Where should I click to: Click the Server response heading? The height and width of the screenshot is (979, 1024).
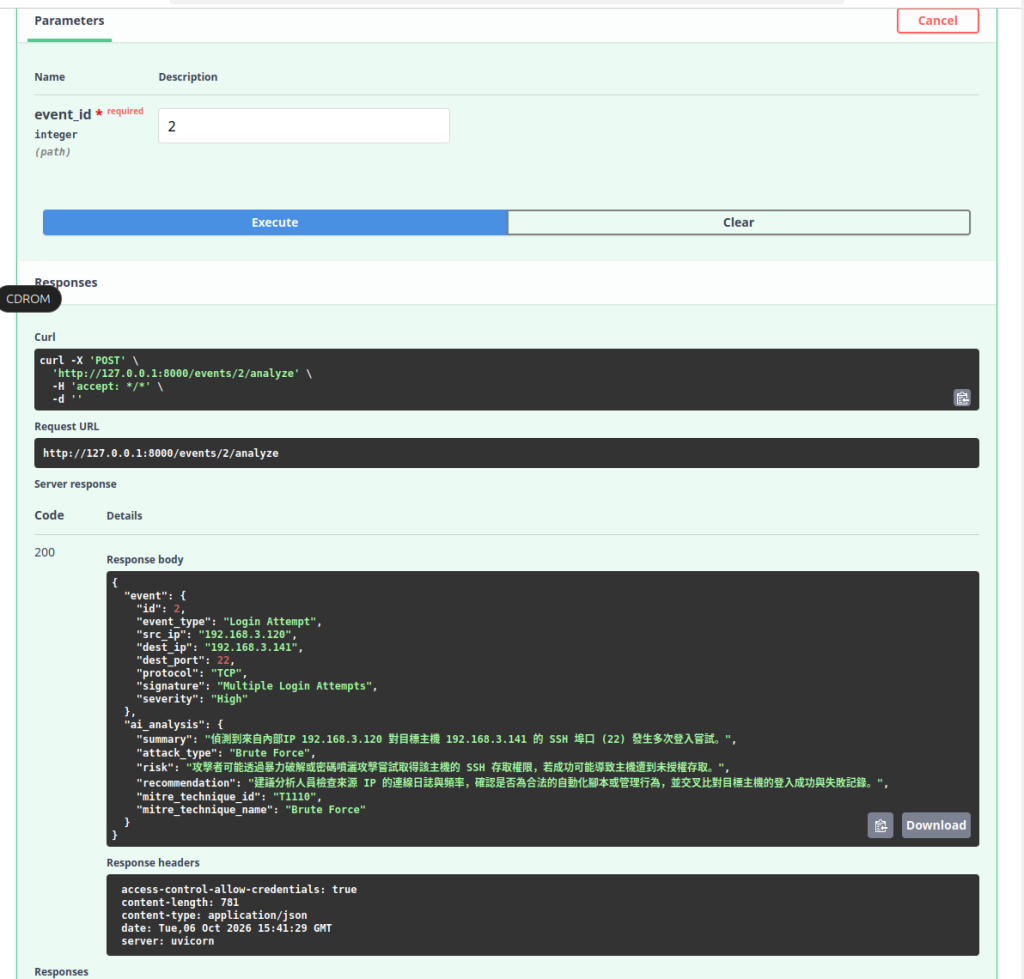click(76, 484)
